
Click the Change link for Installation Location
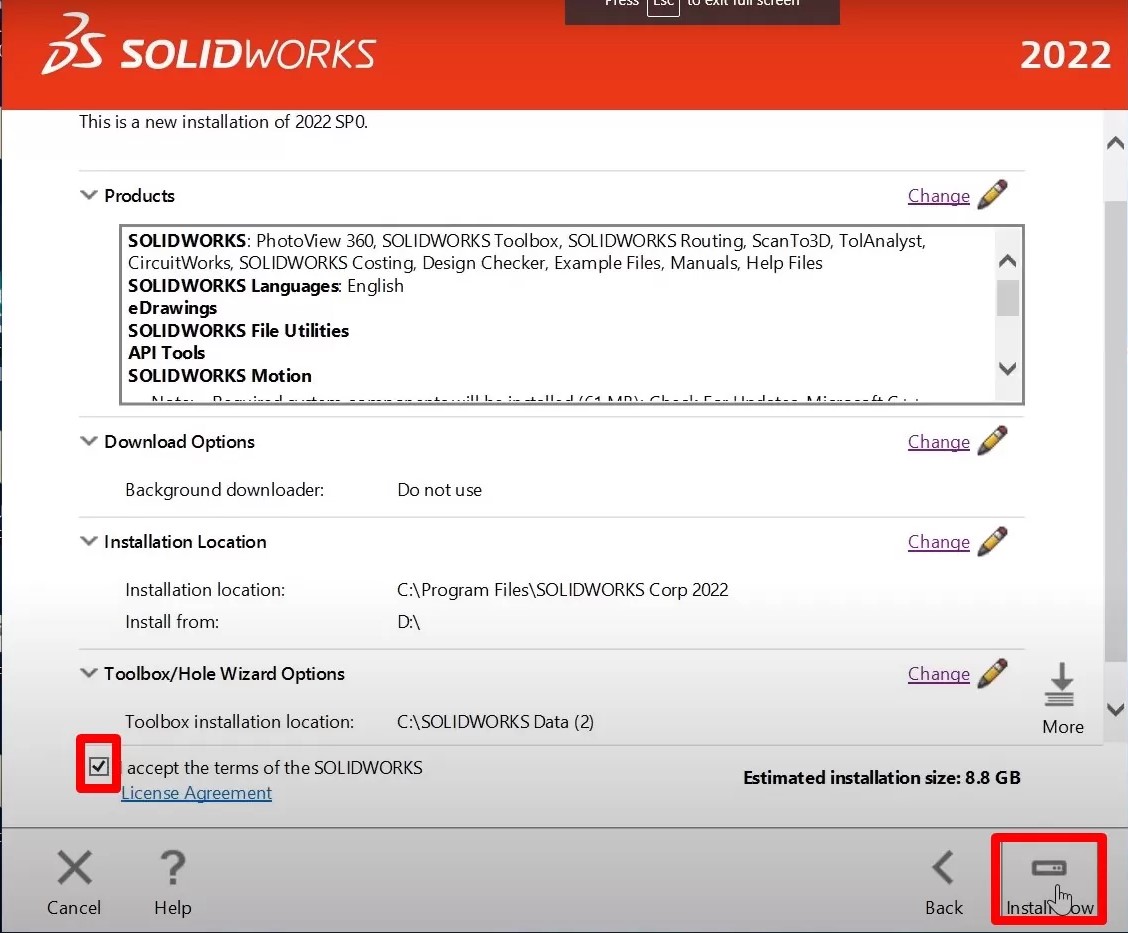(x=939, y=542)
